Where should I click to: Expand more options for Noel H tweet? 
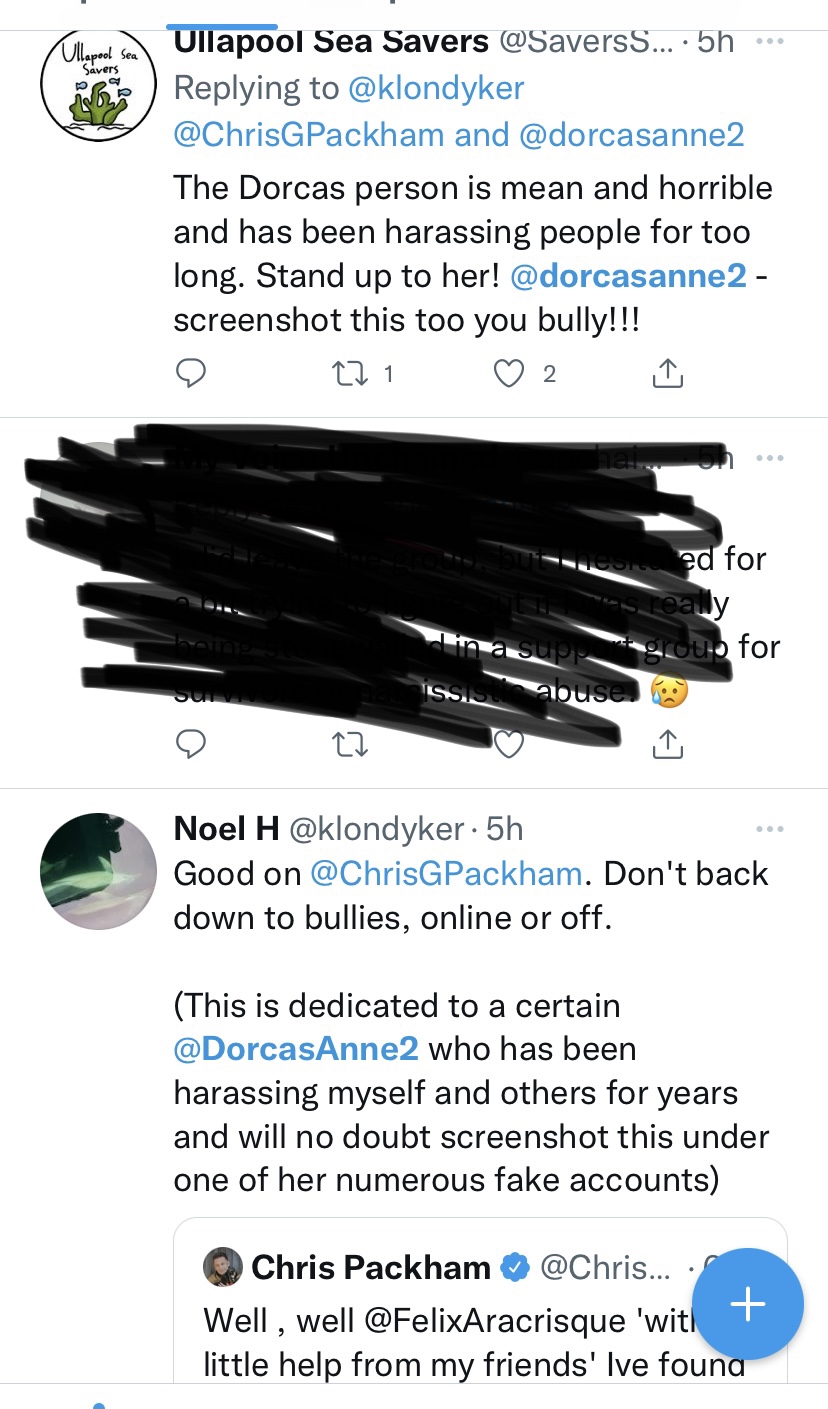point(770,829)
